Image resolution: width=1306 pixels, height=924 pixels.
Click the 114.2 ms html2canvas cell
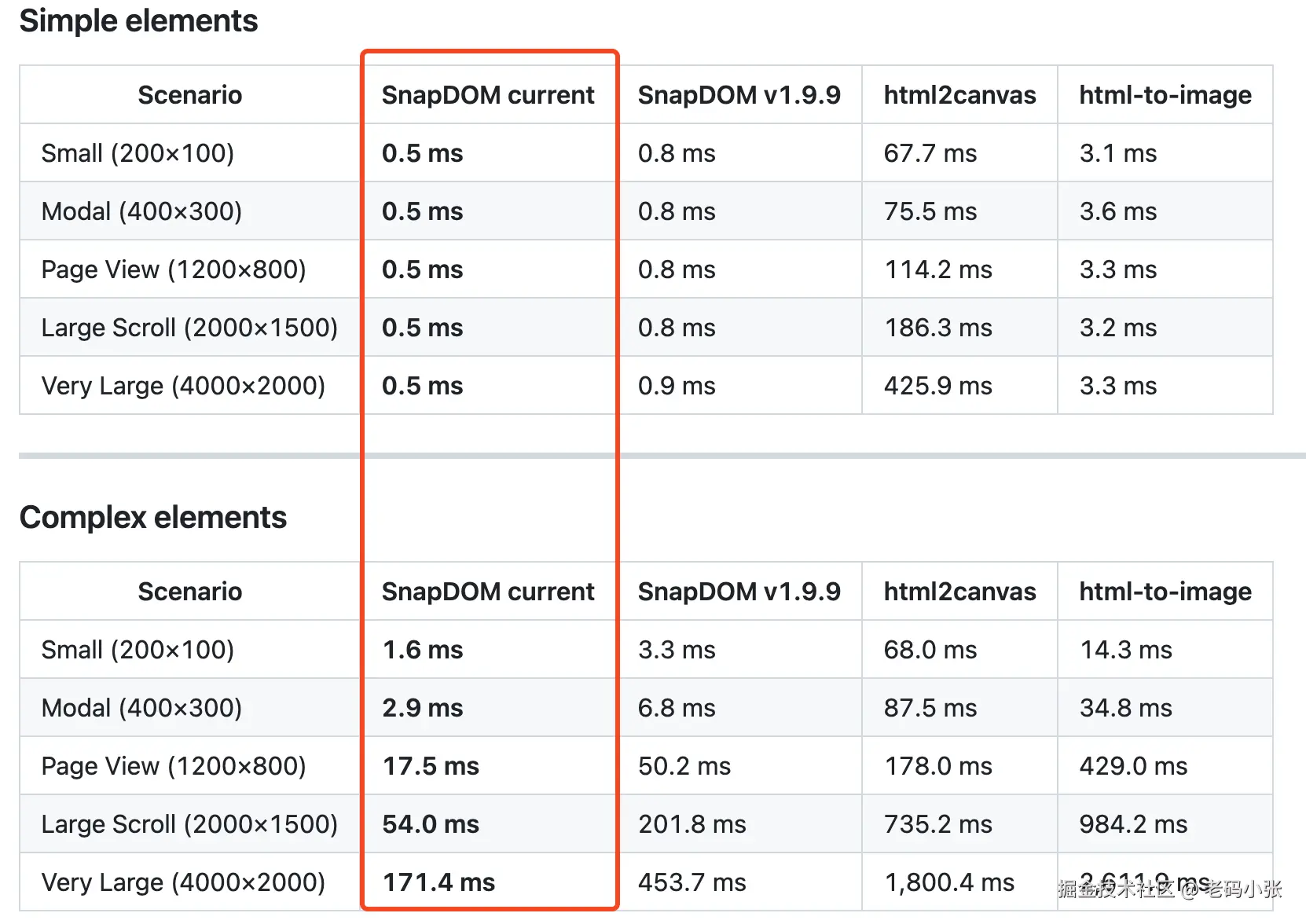(938, 269)
